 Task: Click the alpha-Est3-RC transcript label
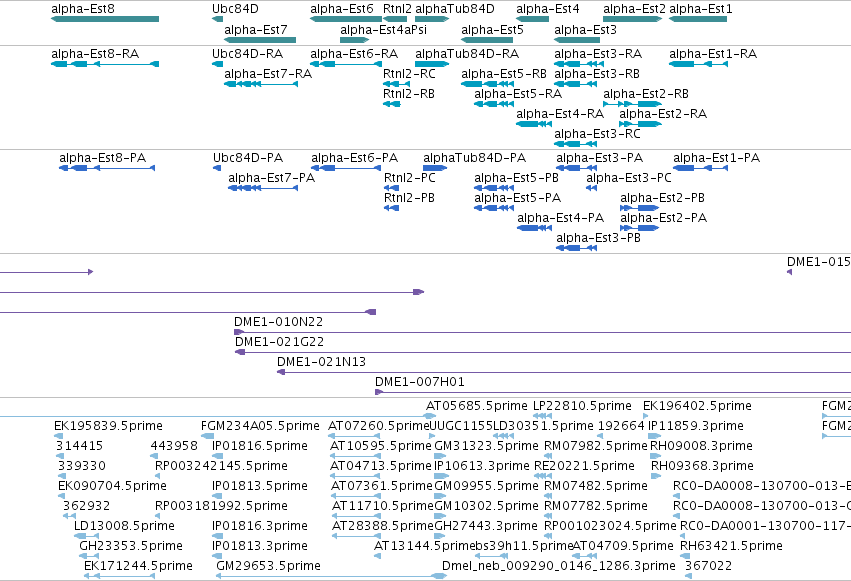coord(597,134)
